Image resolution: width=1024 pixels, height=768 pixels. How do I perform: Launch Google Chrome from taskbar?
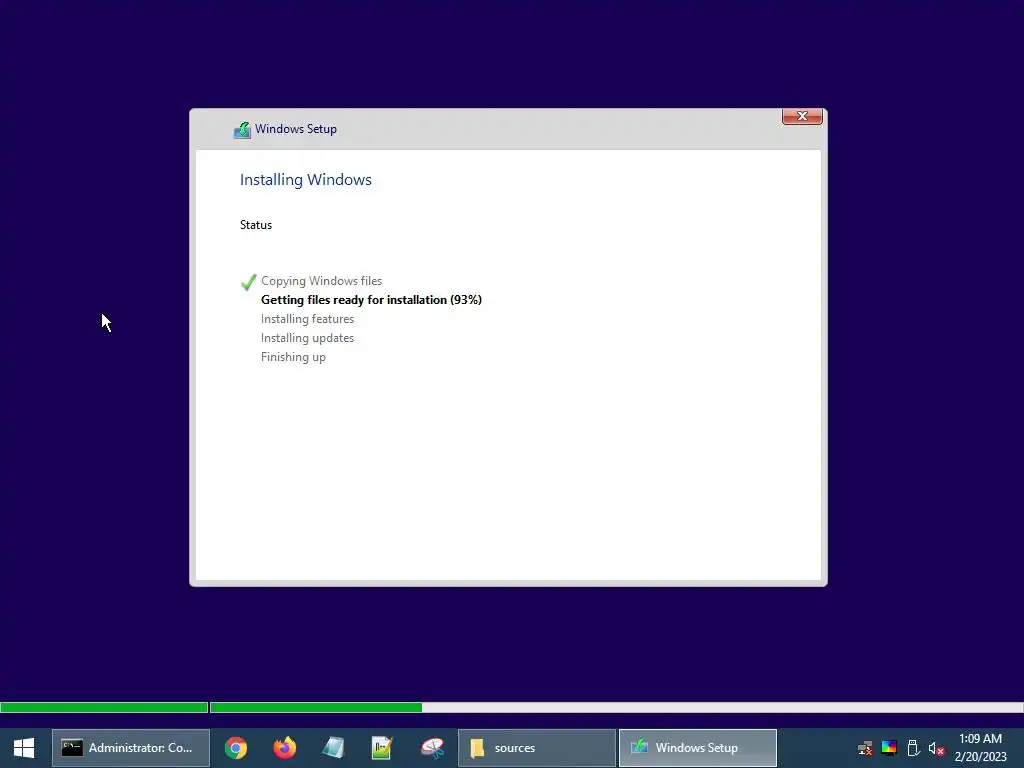pos(236,748)
